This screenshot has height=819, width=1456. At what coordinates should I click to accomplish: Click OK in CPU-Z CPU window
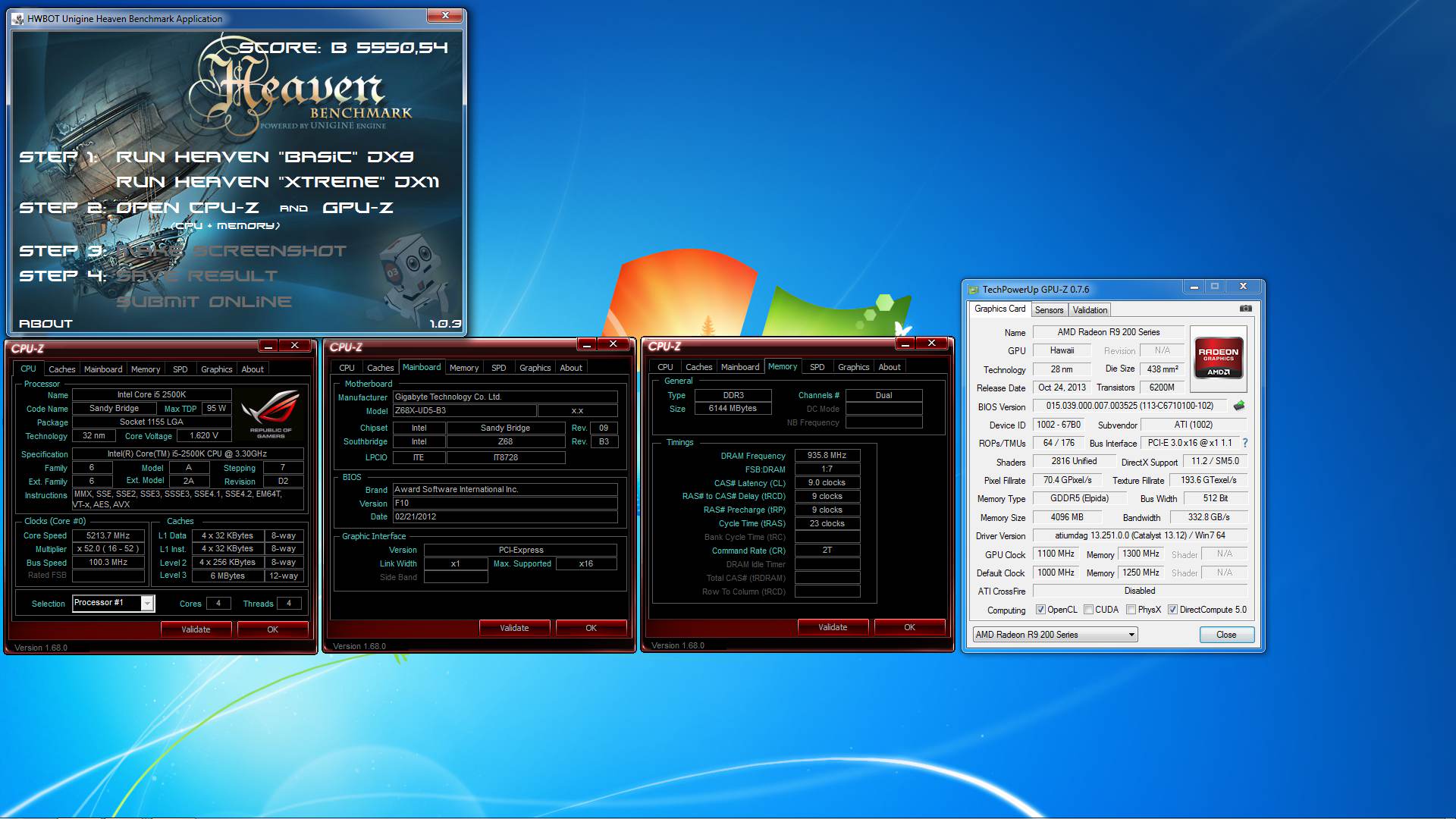tap(272, 629)
